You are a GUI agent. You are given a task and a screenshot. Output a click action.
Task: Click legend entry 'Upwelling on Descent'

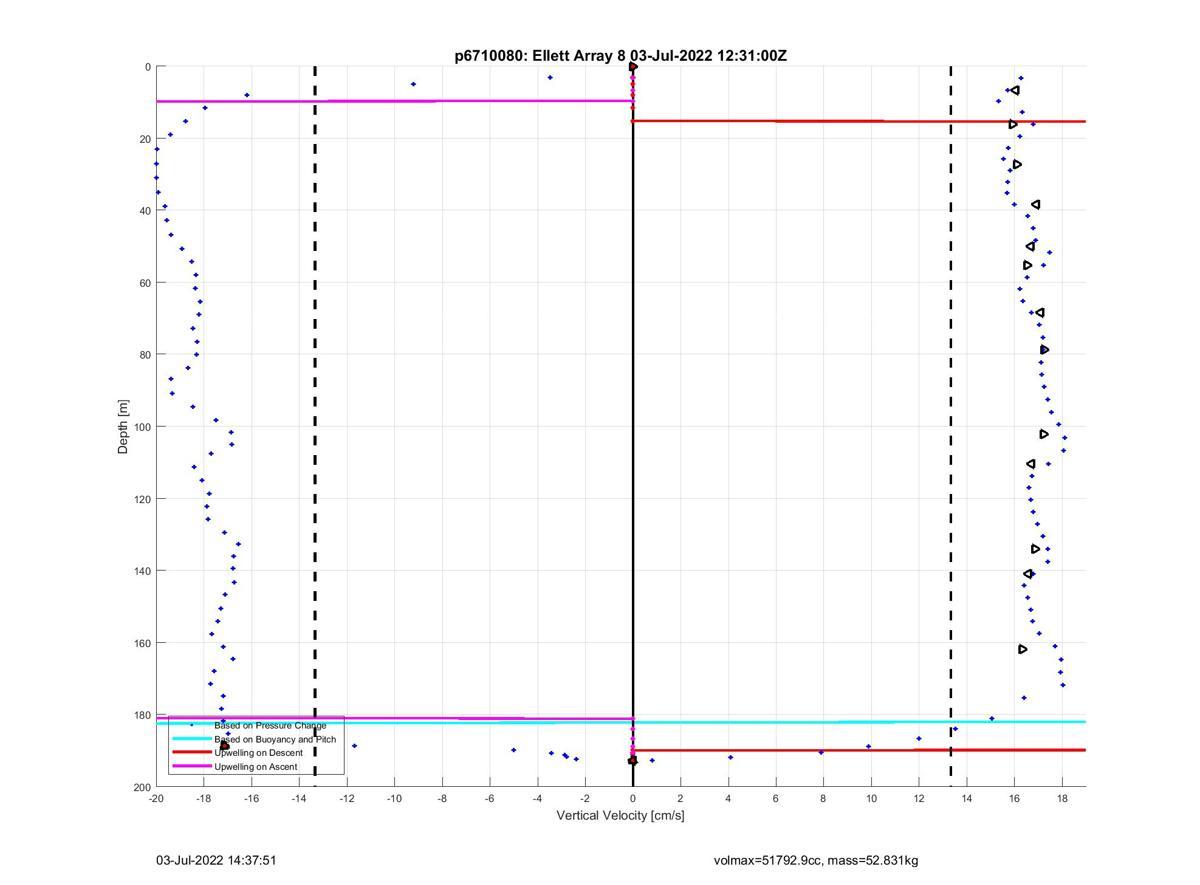click(258, 753)
